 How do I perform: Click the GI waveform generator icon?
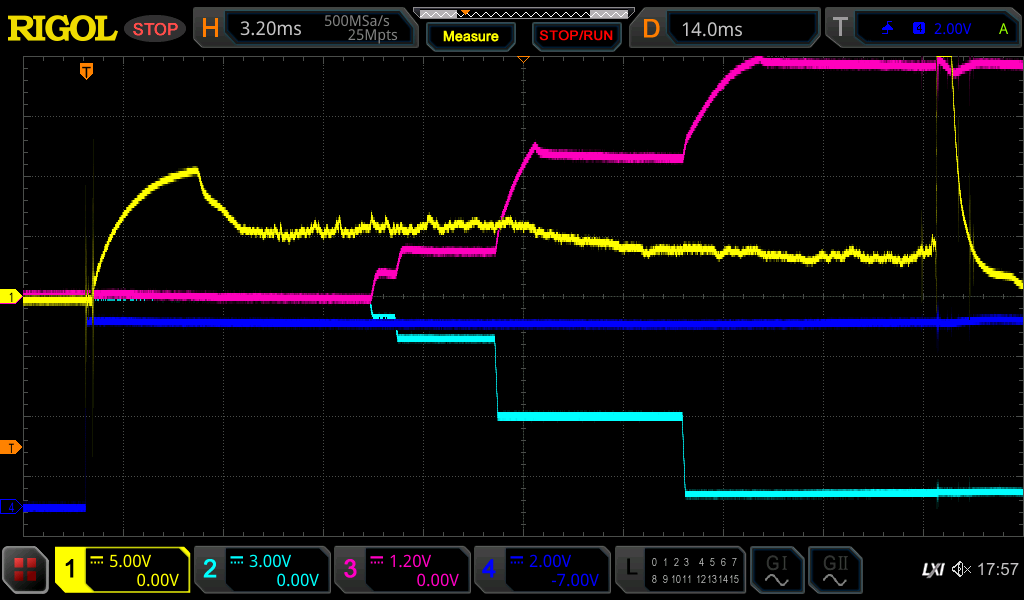775,570
